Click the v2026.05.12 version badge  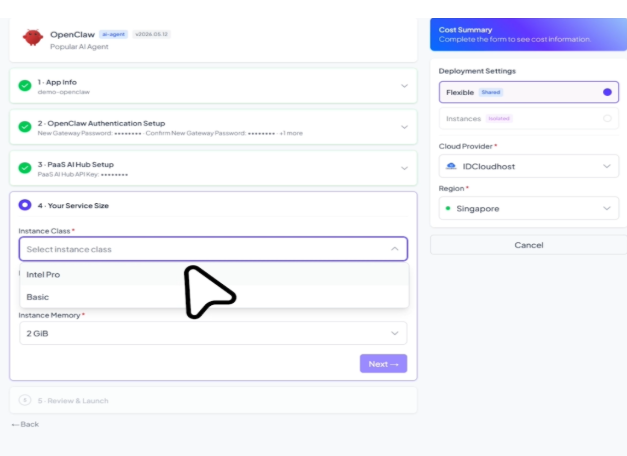click(x=152, y=34)
